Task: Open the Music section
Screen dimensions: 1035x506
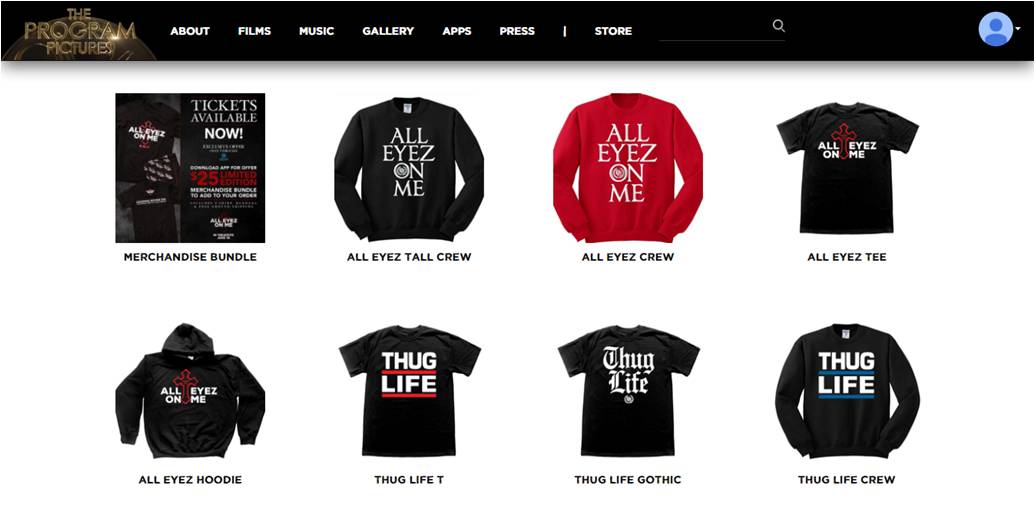Action: (316, 31)
